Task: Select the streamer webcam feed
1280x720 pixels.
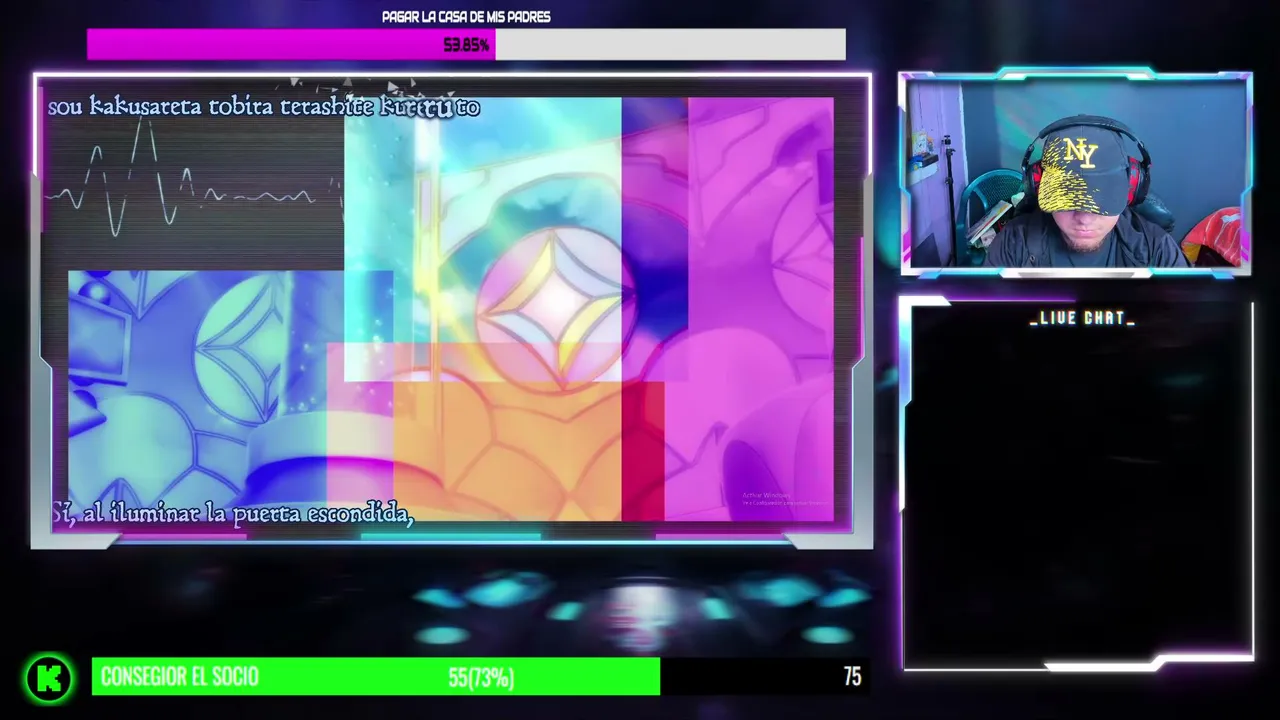Action: pos(1075,173)
